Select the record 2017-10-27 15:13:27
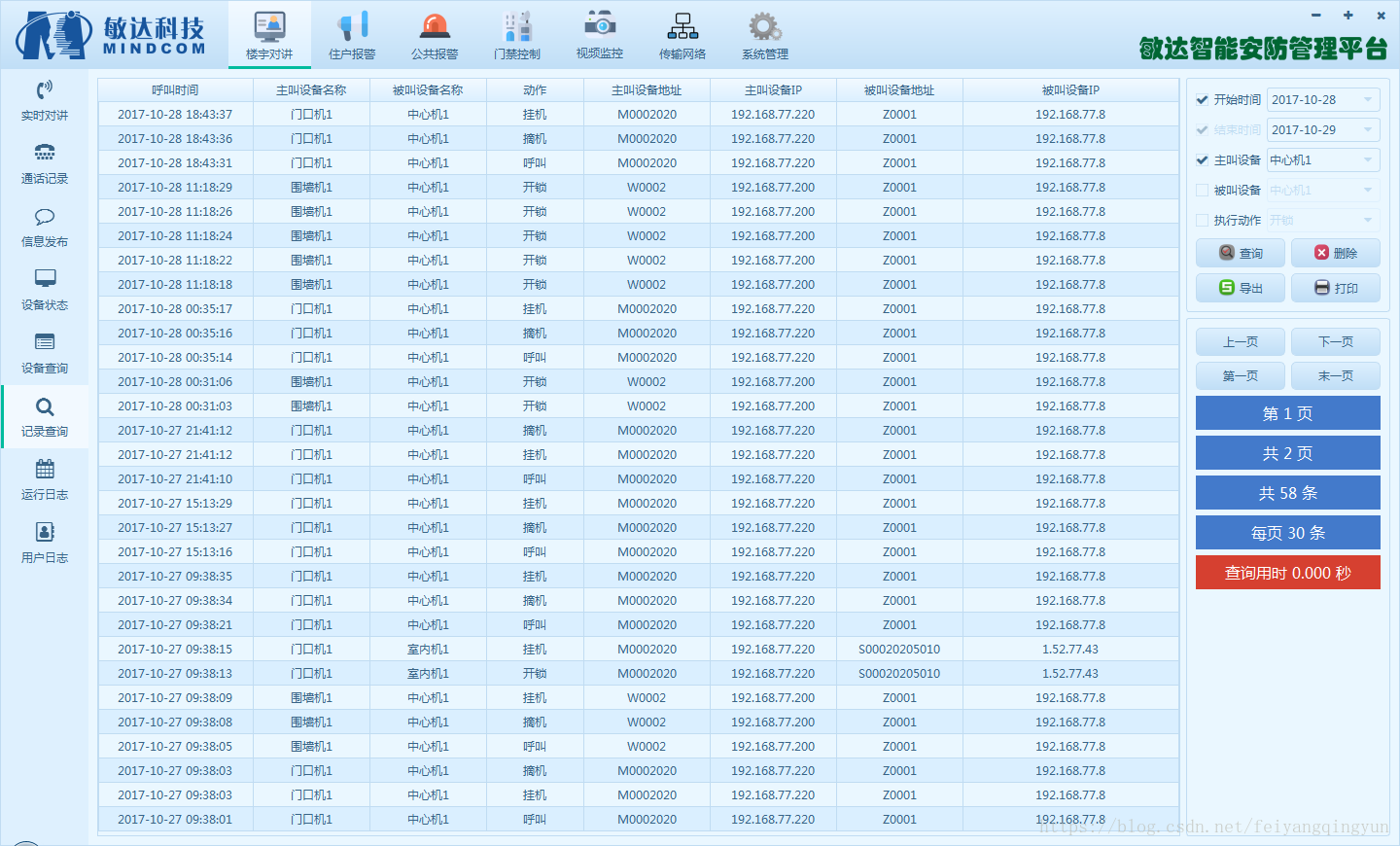 pyautogui.click(x=638, y=527)
